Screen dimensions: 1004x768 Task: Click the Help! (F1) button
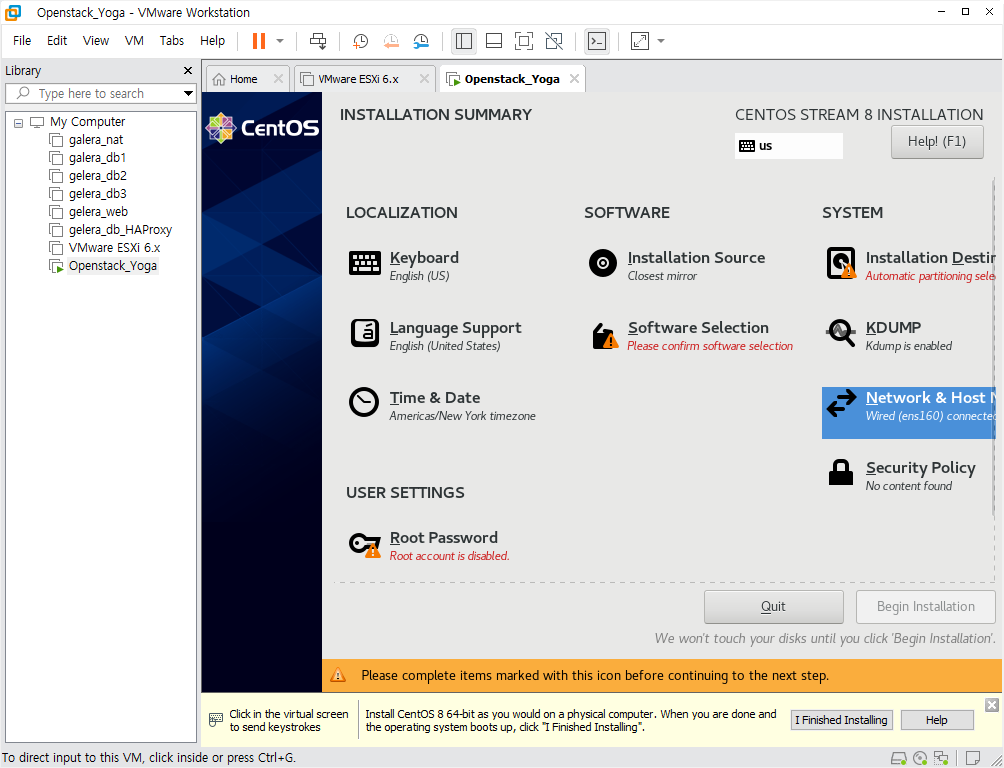(937, 142)
